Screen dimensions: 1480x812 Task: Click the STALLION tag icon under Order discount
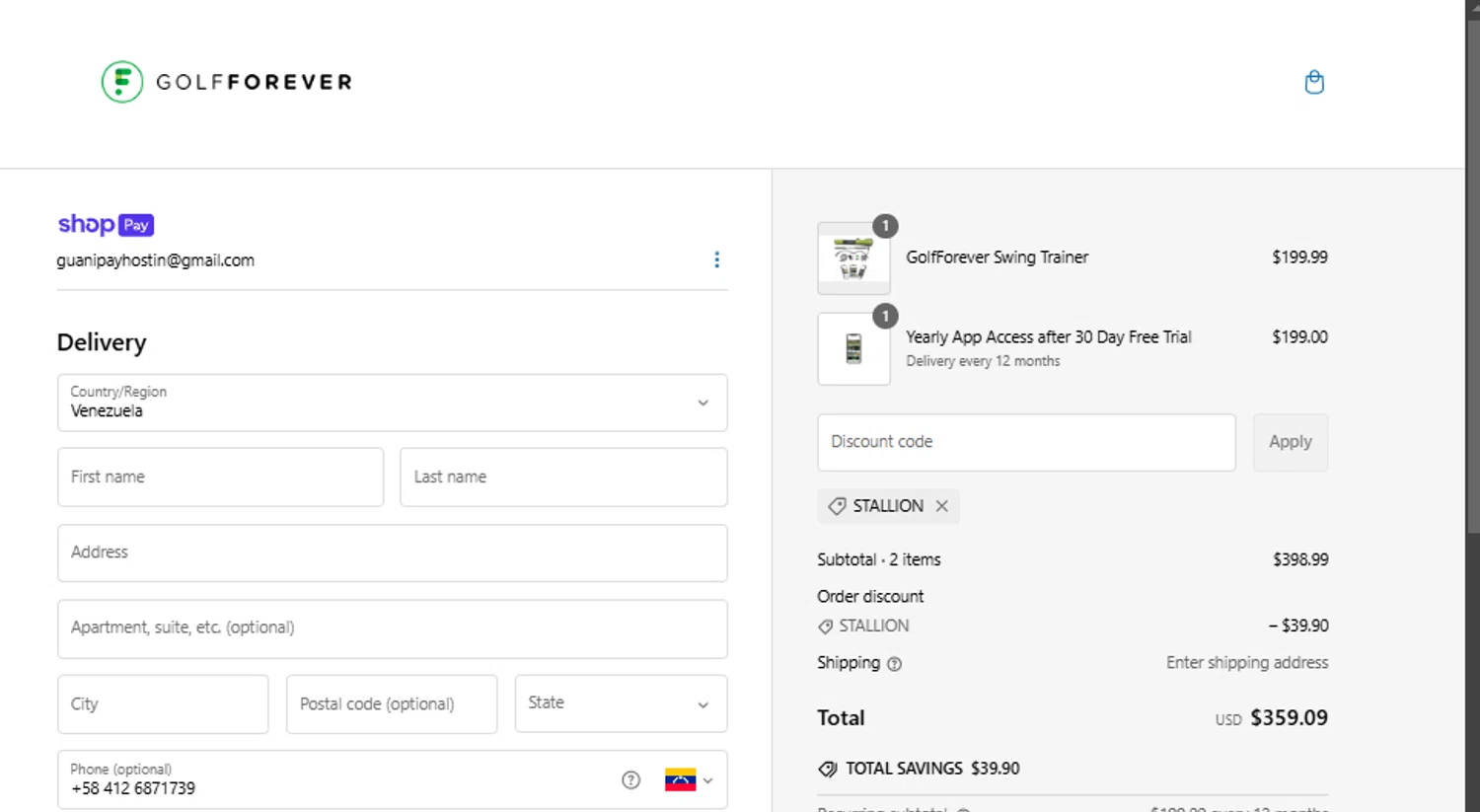(825, 627)
